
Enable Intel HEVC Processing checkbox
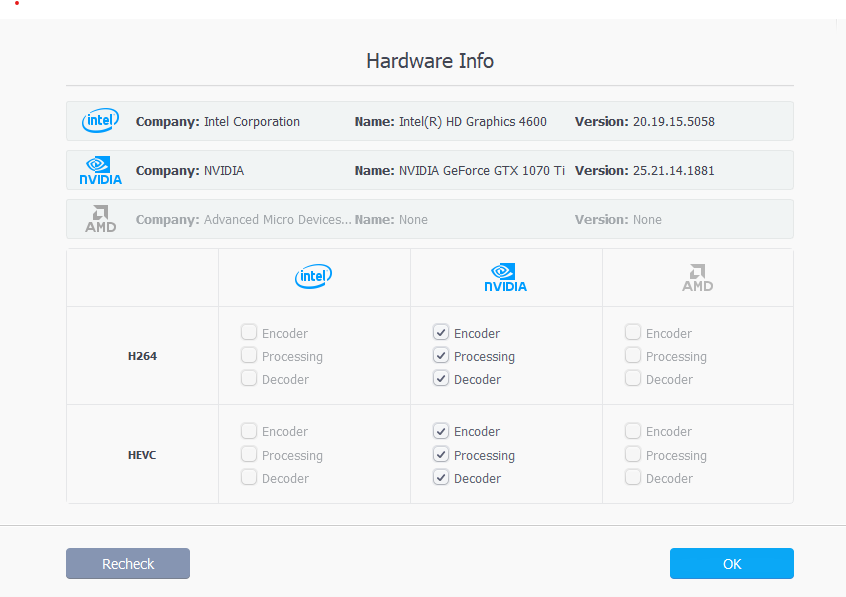(249, 454)
